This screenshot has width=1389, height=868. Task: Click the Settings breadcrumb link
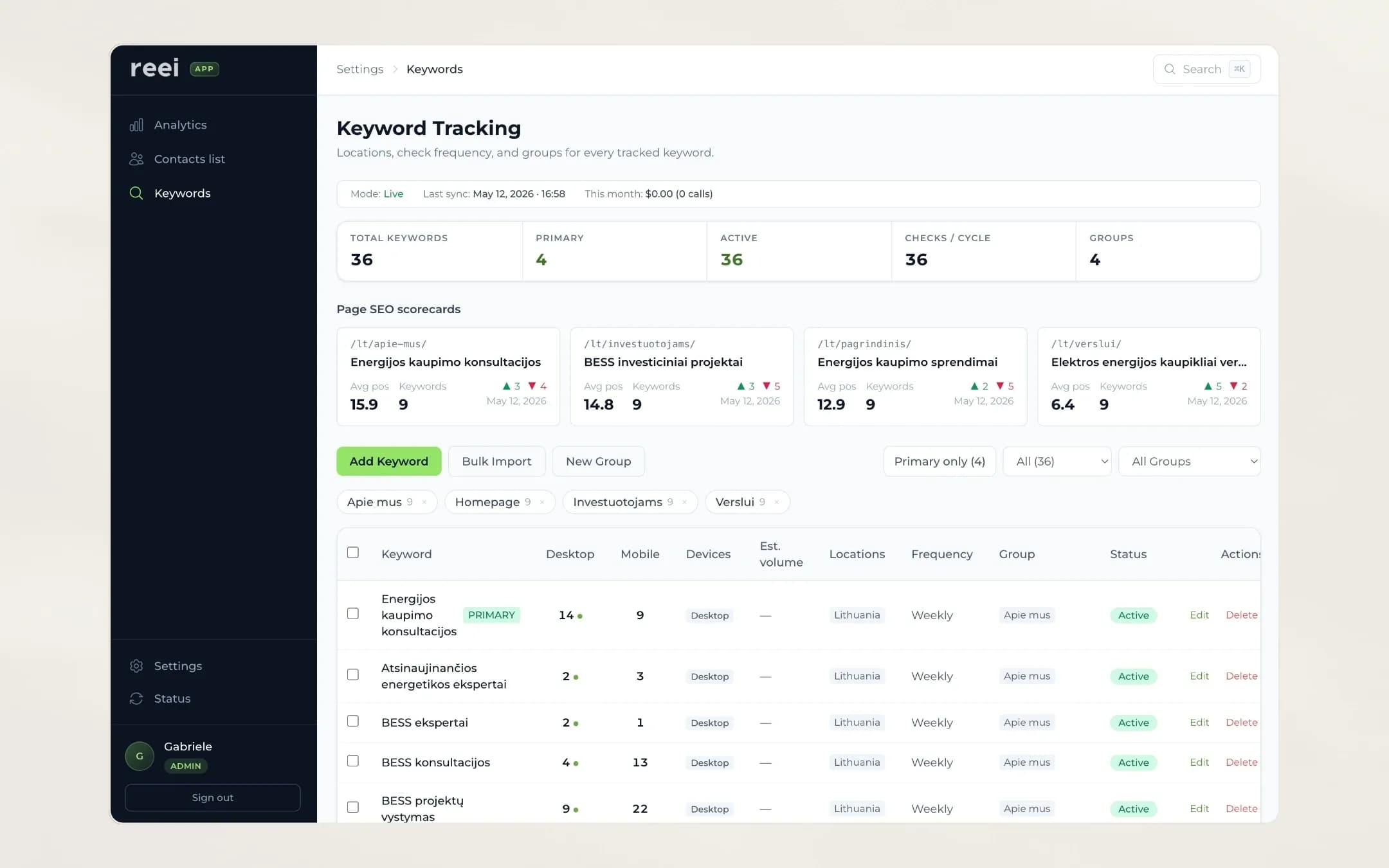coord(360,69)
